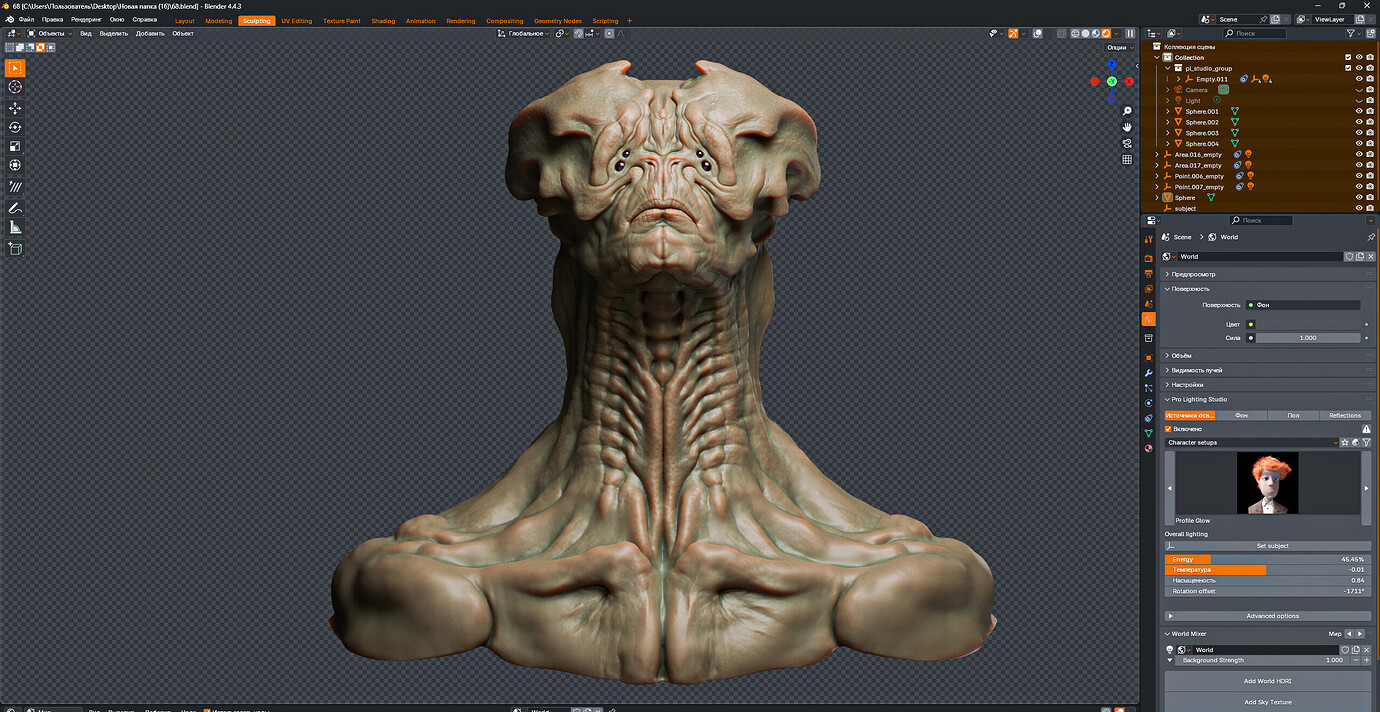Uncheck the pl_studio_group collection checkbox
1380x712 pixels.
point(1348,68)
